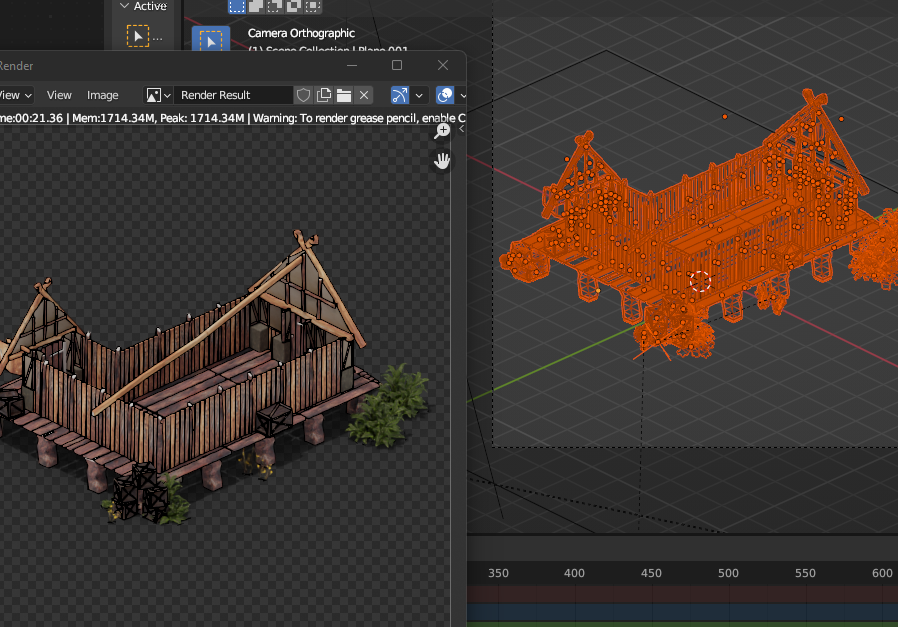898x627 pixels.
Task: Click the 3D cursor in the viewport
Action: pyautogui.click(x=700, y=281)
